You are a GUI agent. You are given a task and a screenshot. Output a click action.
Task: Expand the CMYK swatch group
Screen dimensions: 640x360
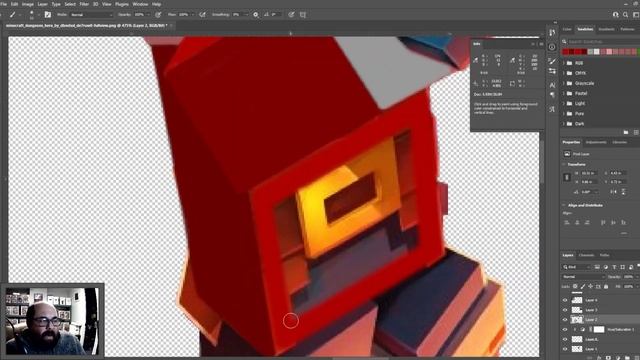(x=564, y=73)
